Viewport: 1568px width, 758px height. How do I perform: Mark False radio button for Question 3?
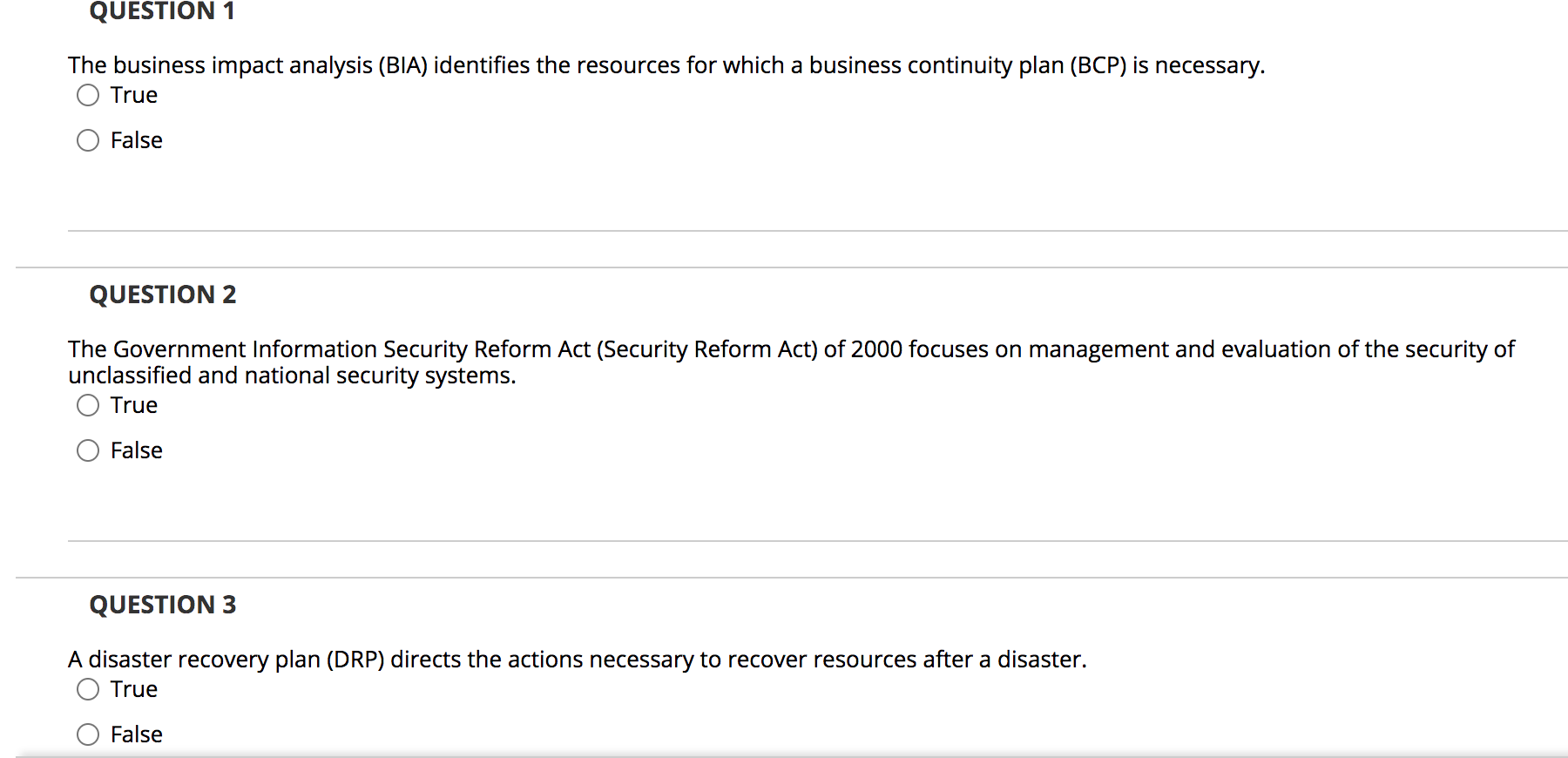(88, 734)
